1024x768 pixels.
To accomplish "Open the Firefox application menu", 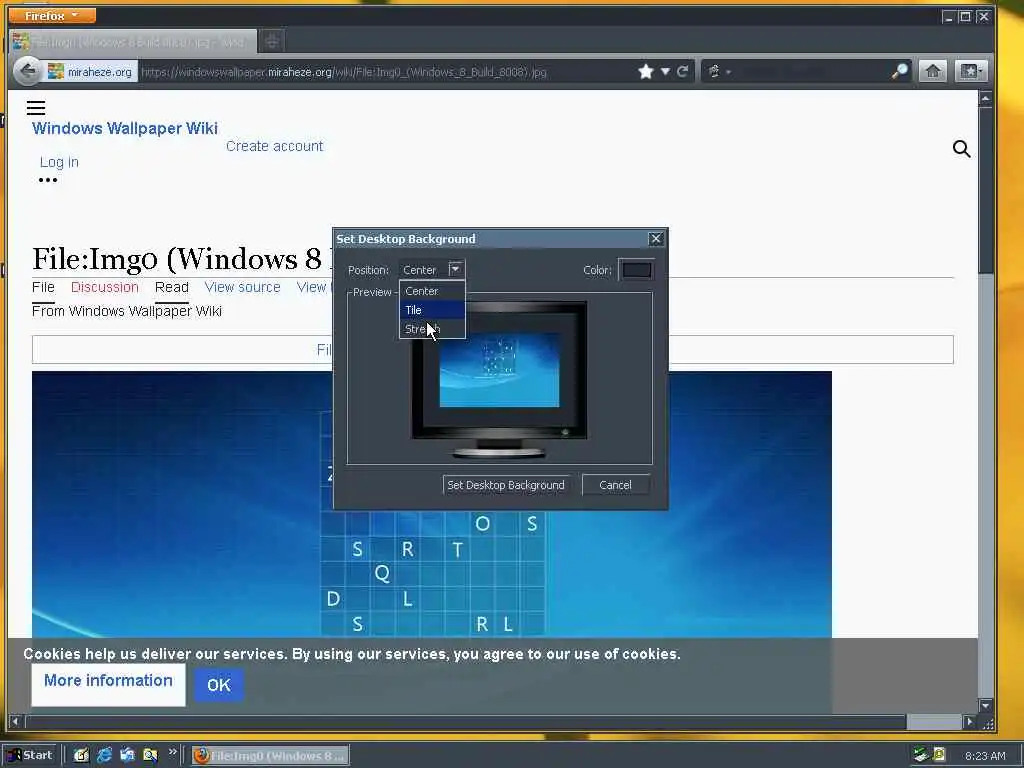I will [52, 15].
